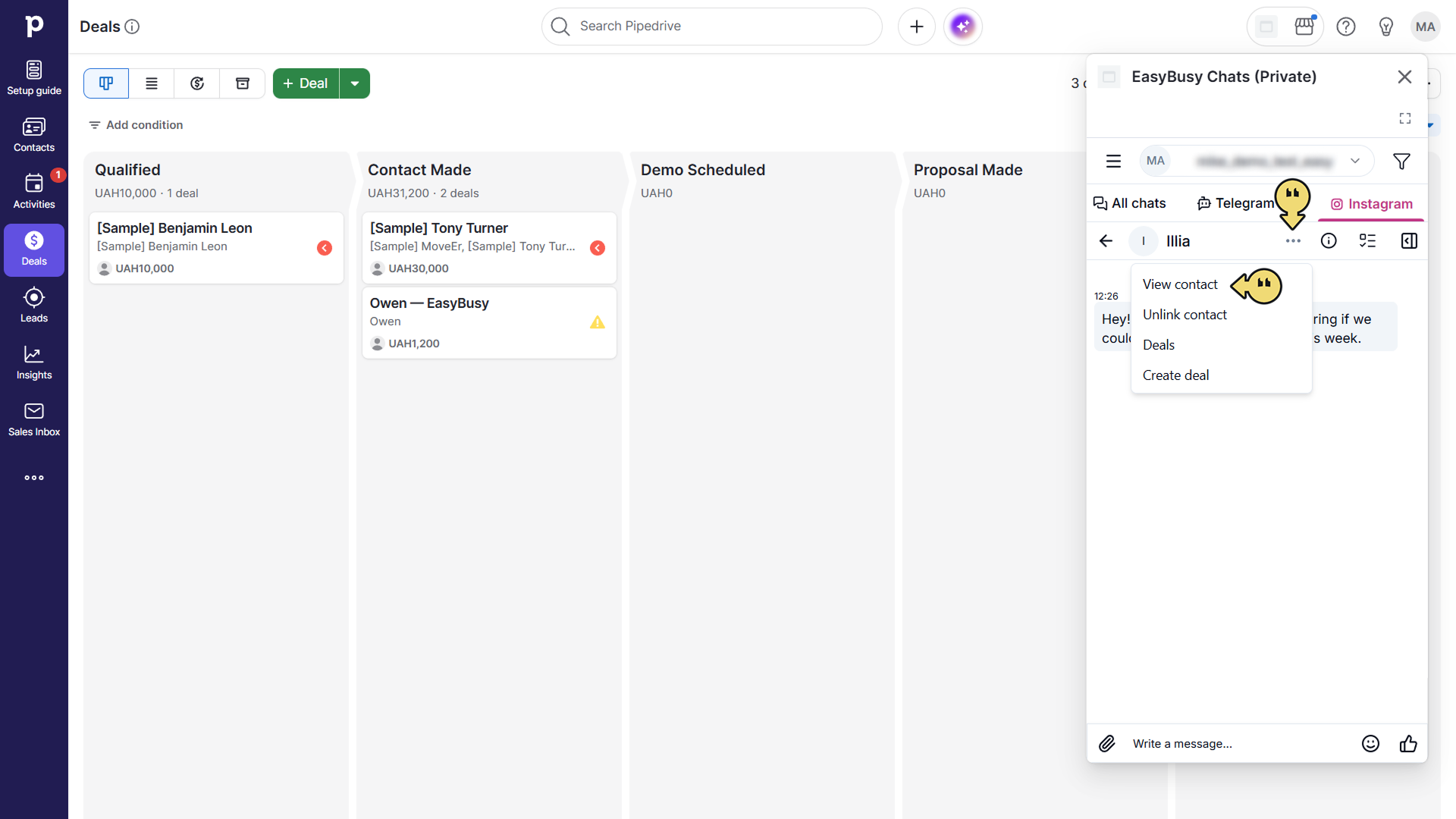Open Contacts in the sidebar
Image resolution: width=1456 pixels, height=819 pixels.
pyautogui.click(x=34, y=135)
